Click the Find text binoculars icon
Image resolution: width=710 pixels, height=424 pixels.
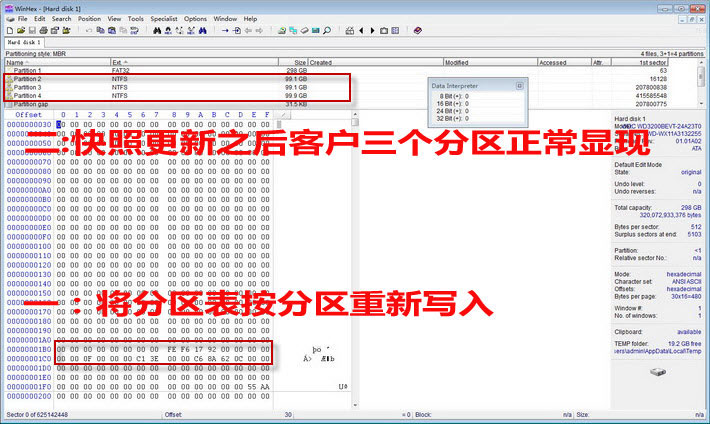click(157, 30)
